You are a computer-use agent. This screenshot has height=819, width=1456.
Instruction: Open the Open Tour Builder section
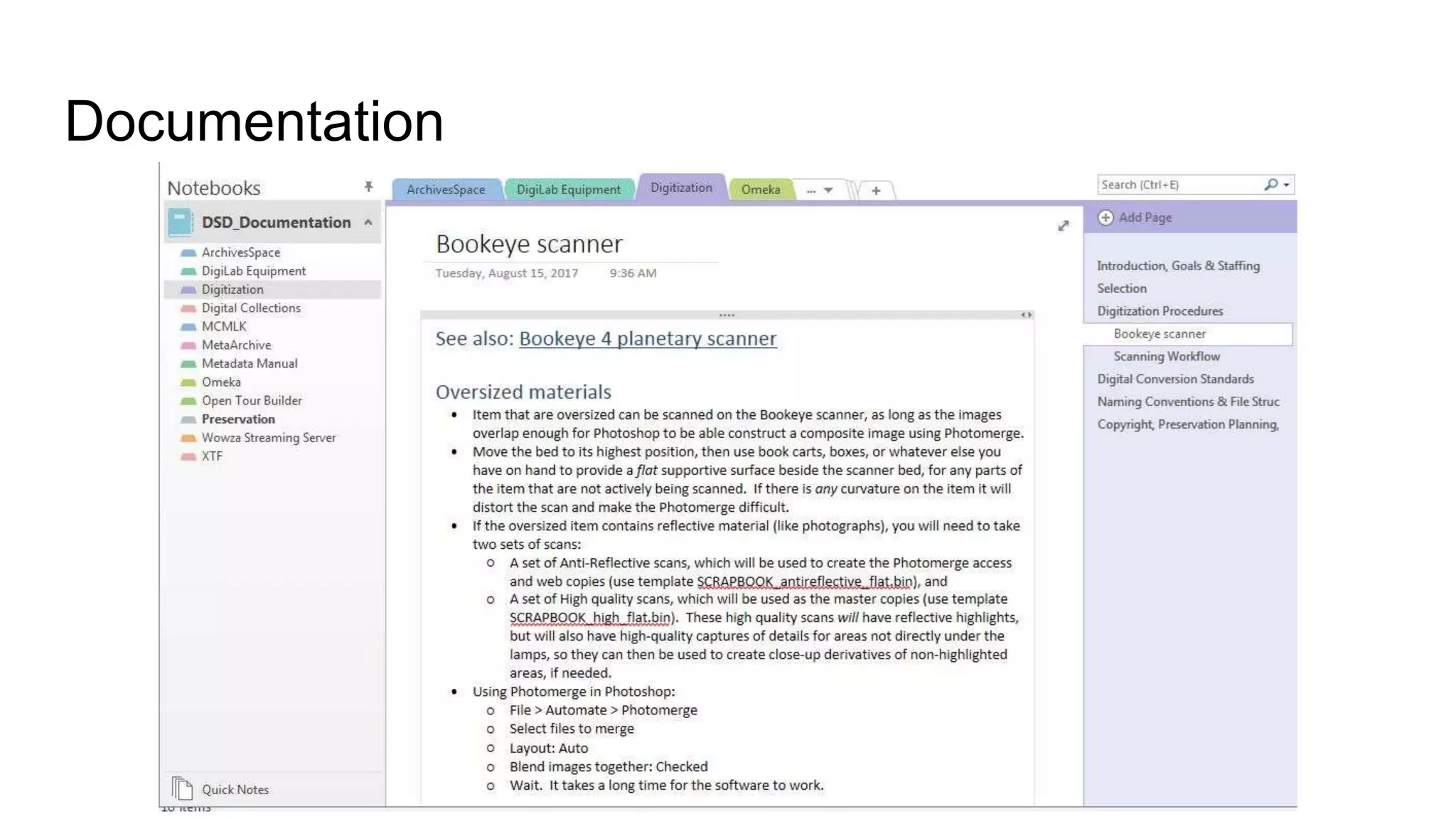coord(252,400)
